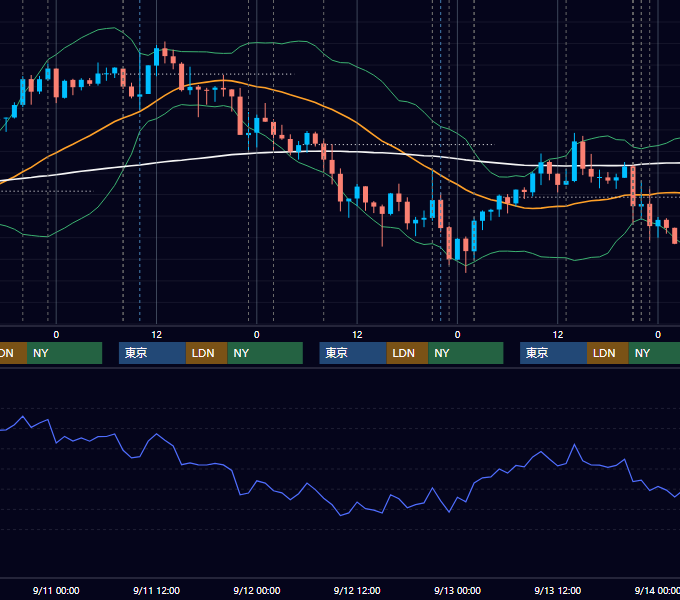The height and width of the screenshot is (600, 680).
Task: Select the LDN session block before 9/12 00:00
Action: pyautogui.click(x=206, y=353)
